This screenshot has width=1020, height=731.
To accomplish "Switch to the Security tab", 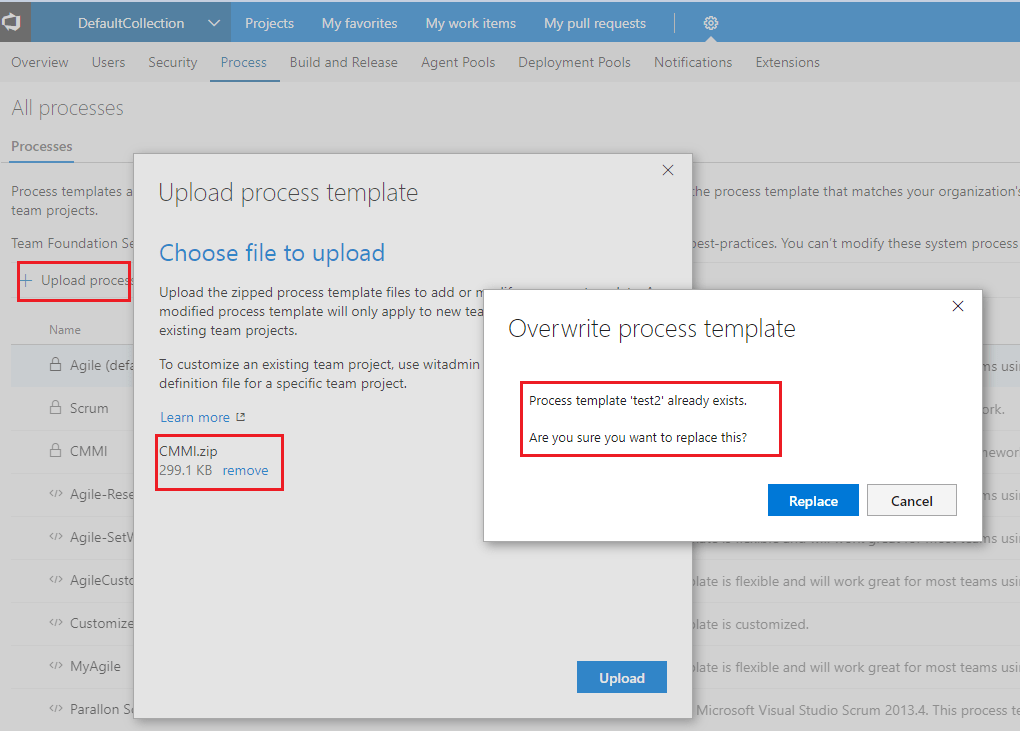I will [172, 62].
